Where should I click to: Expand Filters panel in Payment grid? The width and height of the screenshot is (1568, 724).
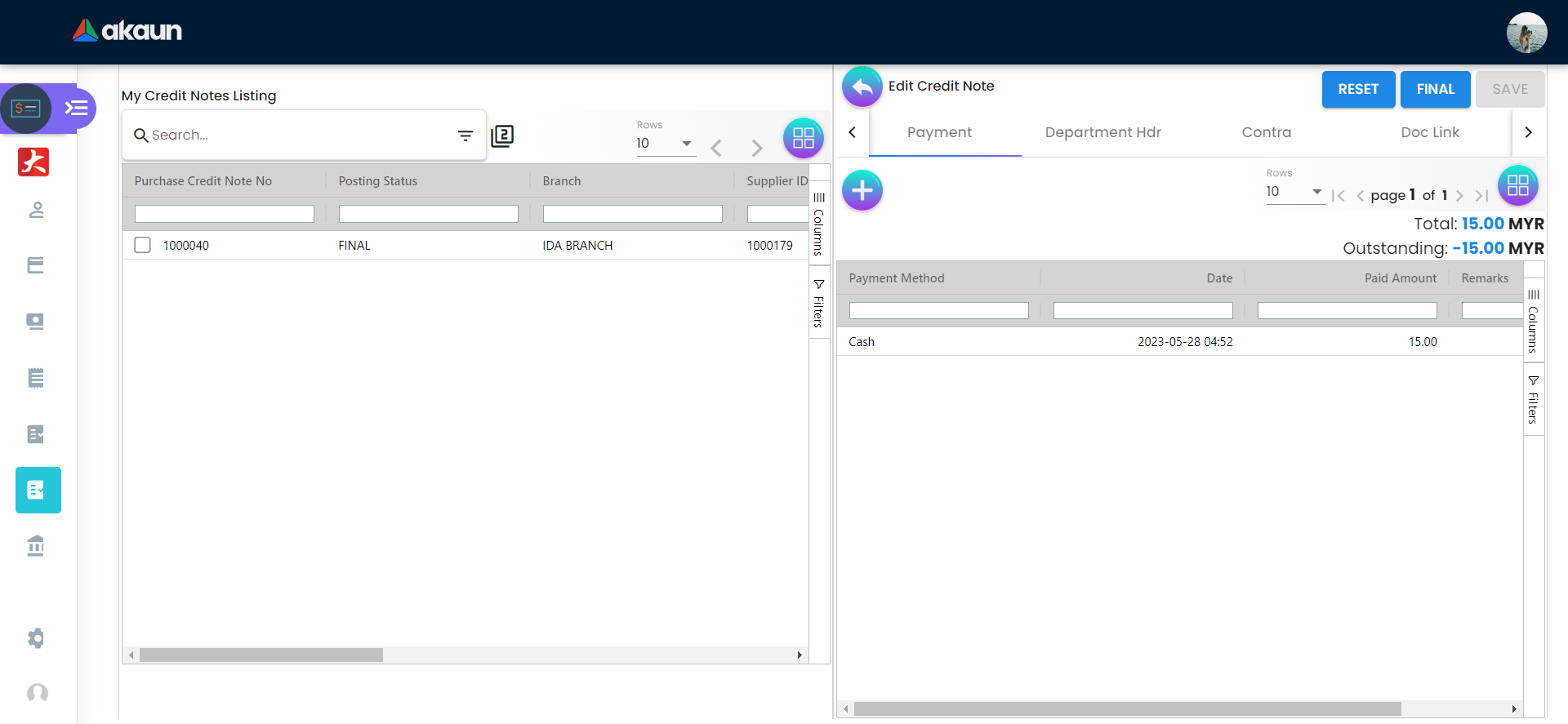(x=1533, y=400)
